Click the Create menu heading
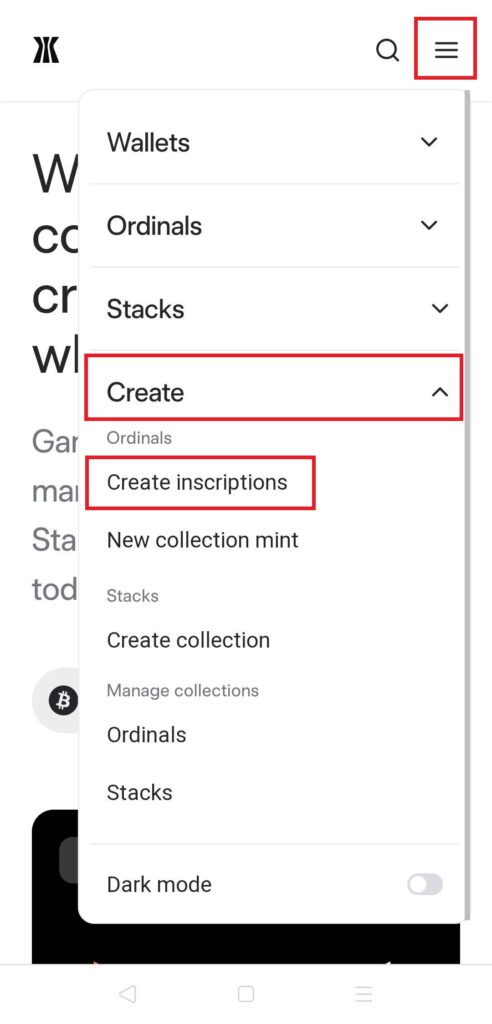This screenshot has height=1024, width=492. (145, 392)
